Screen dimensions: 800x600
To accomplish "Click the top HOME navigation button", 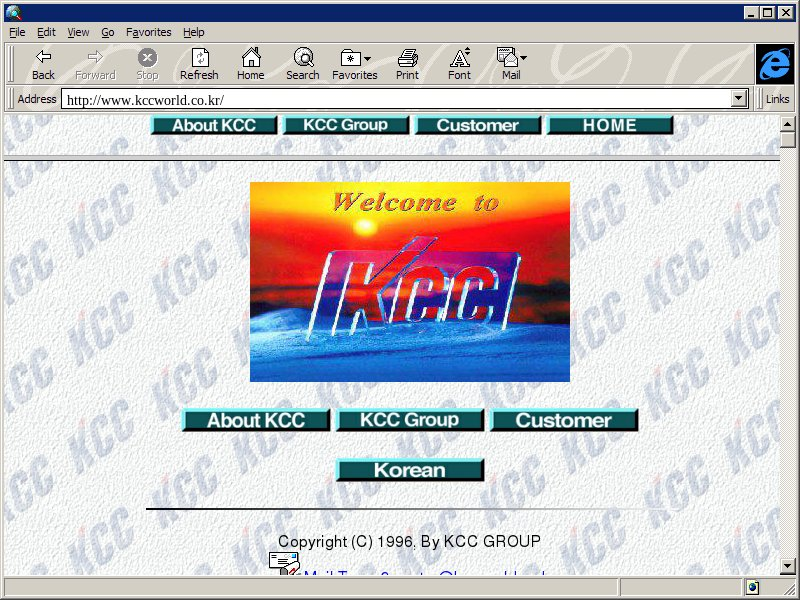I will (x=610, y=125).
